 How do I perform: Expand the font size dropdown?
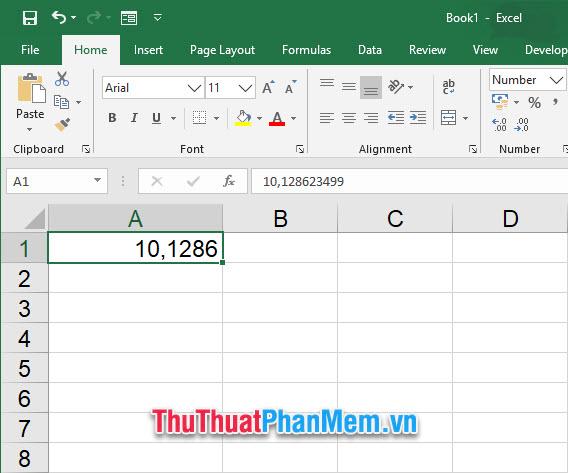pos(245,88)
